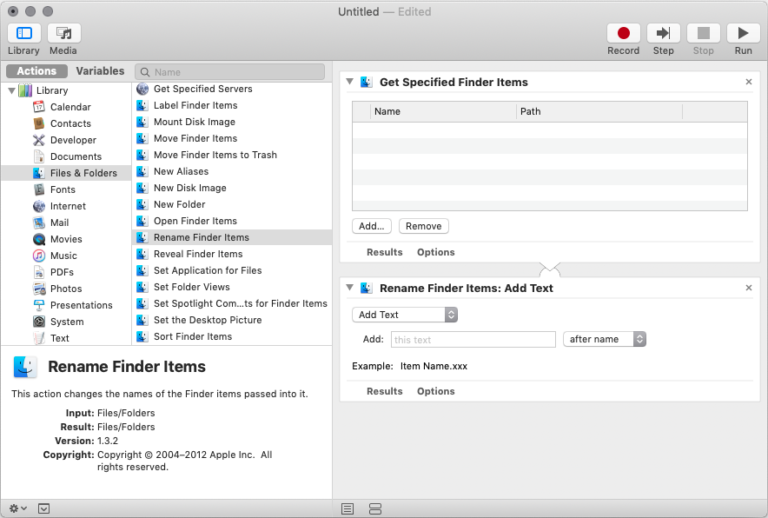Viewport: 768px width, 518px height.
Task: Collapse Get Specified Finder Items action
Action: click(350, 82)
